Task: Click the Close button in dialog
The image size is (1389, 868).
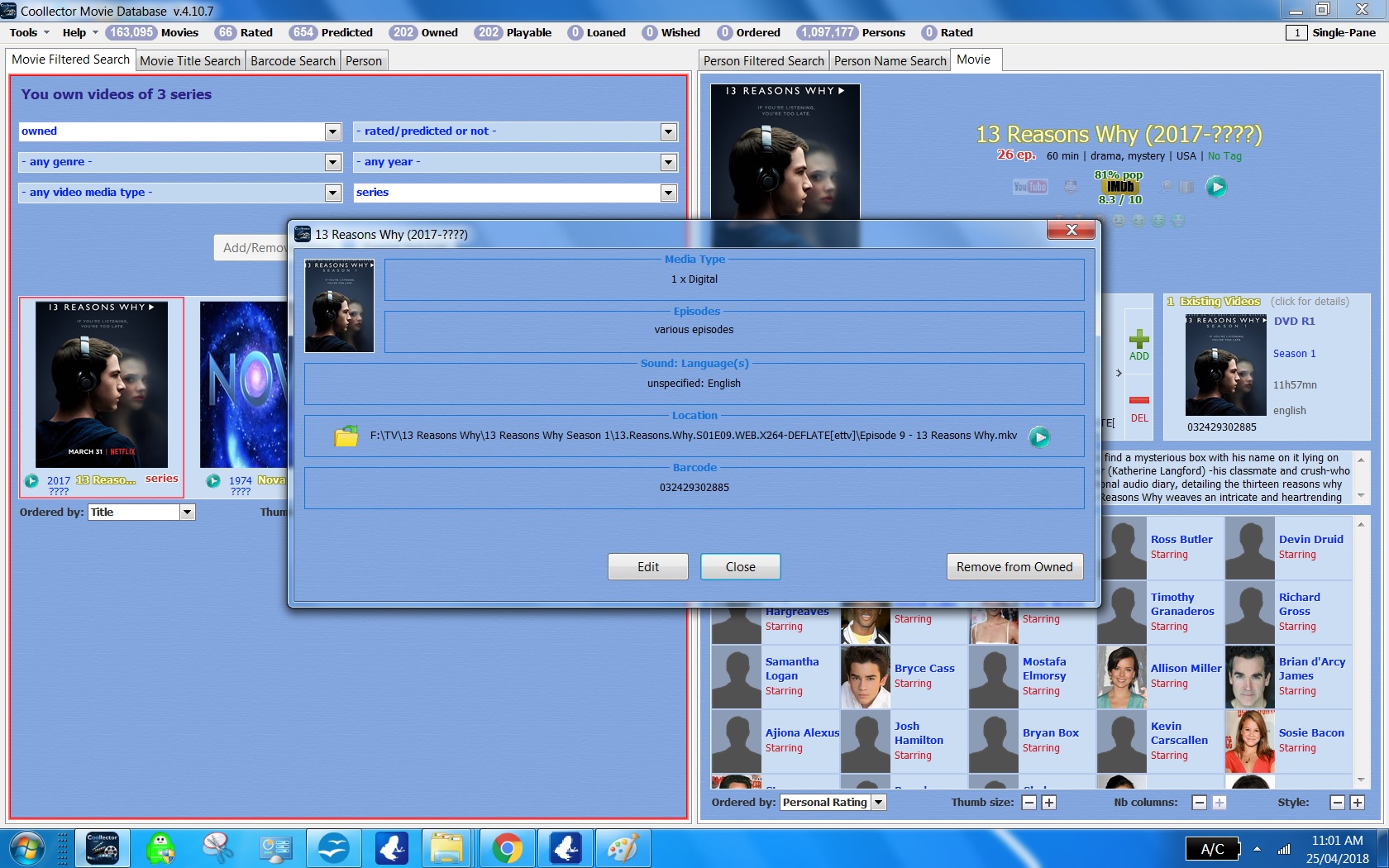Action: 741,567
